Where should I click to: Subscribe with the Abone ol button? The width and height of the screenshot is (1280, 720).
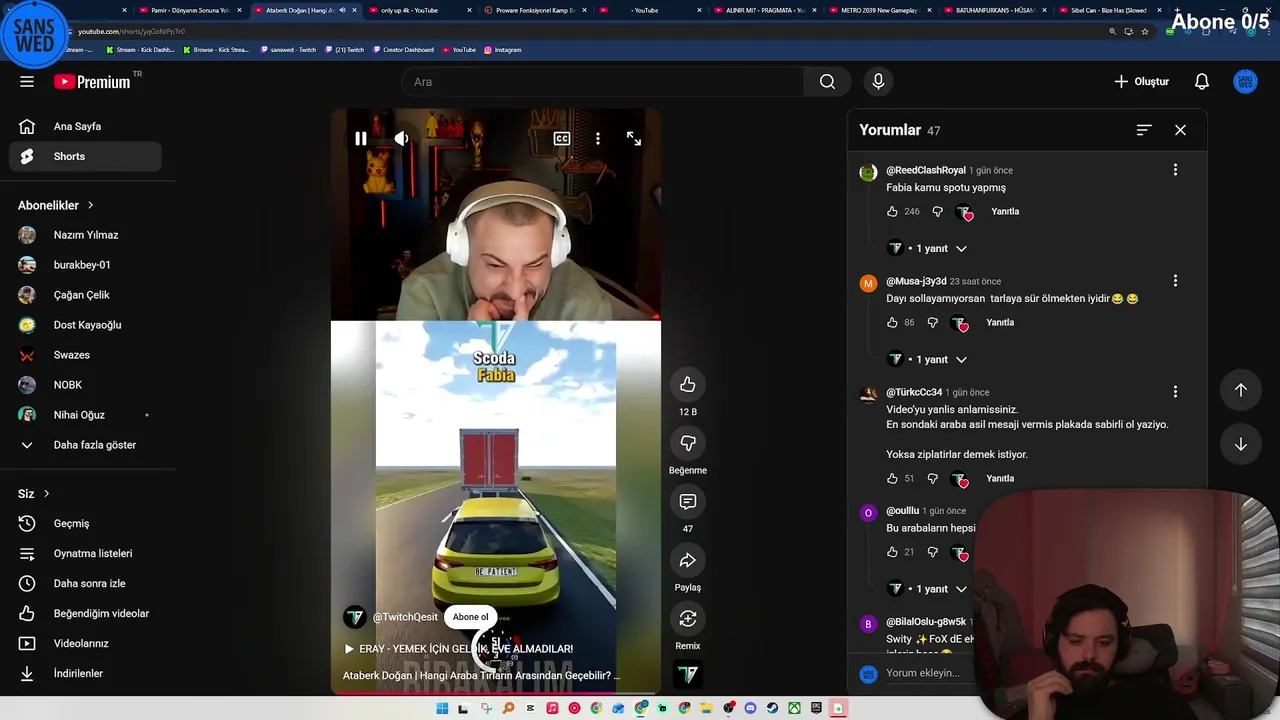click(470, 617)
